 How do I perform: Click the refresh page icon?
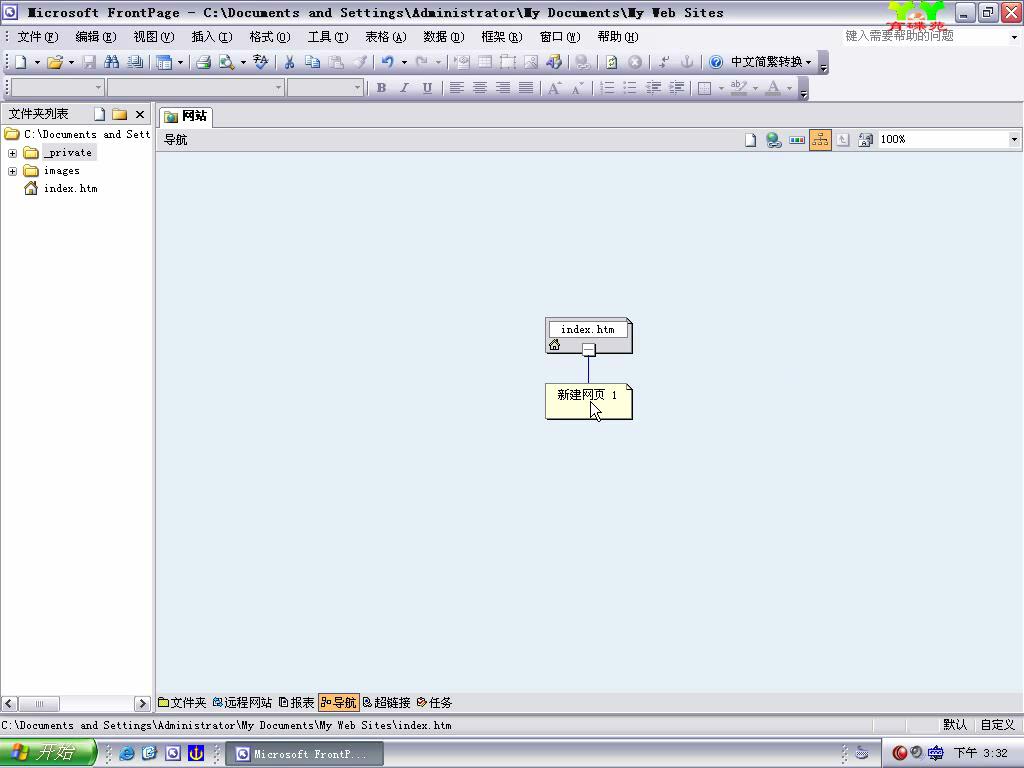coord(612,62)
